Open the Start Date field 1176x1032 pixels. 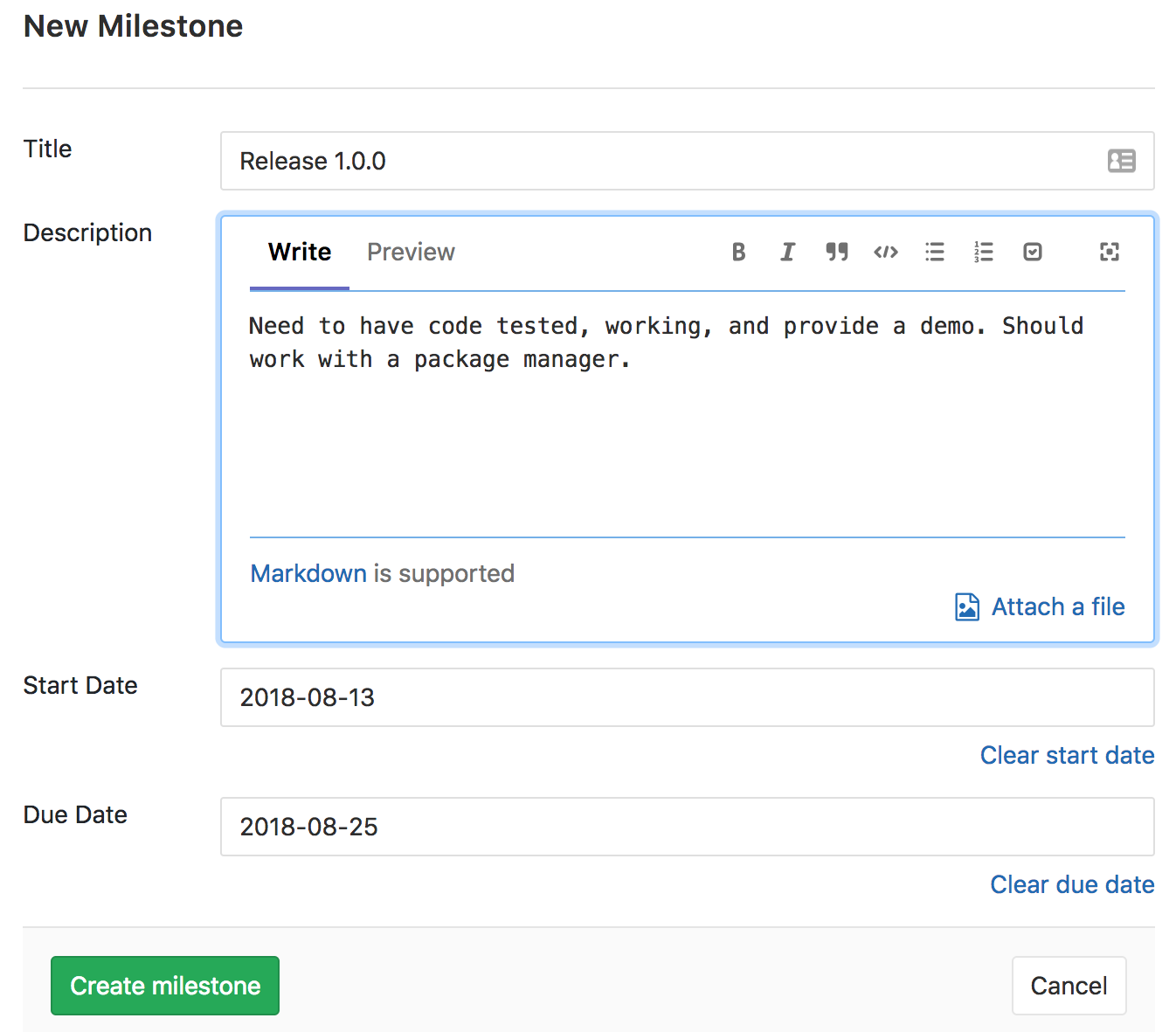click(688, 697)
